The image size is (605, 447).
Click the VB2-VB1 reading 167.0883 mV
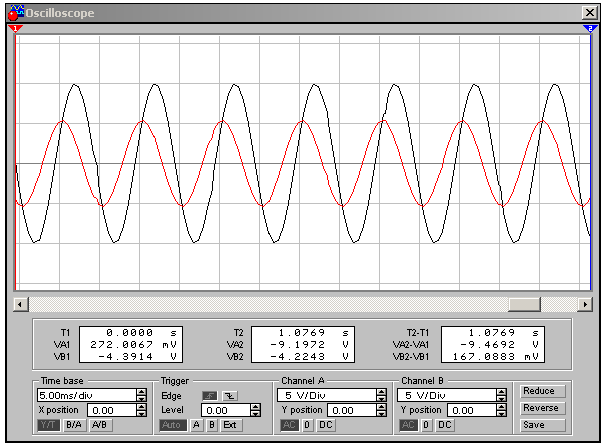pos(496,356)
